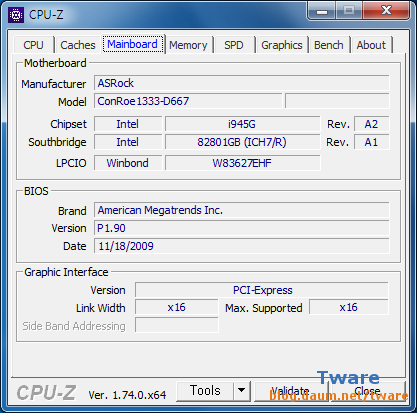Click the Graphic Interface version PCI-Express

262,290
